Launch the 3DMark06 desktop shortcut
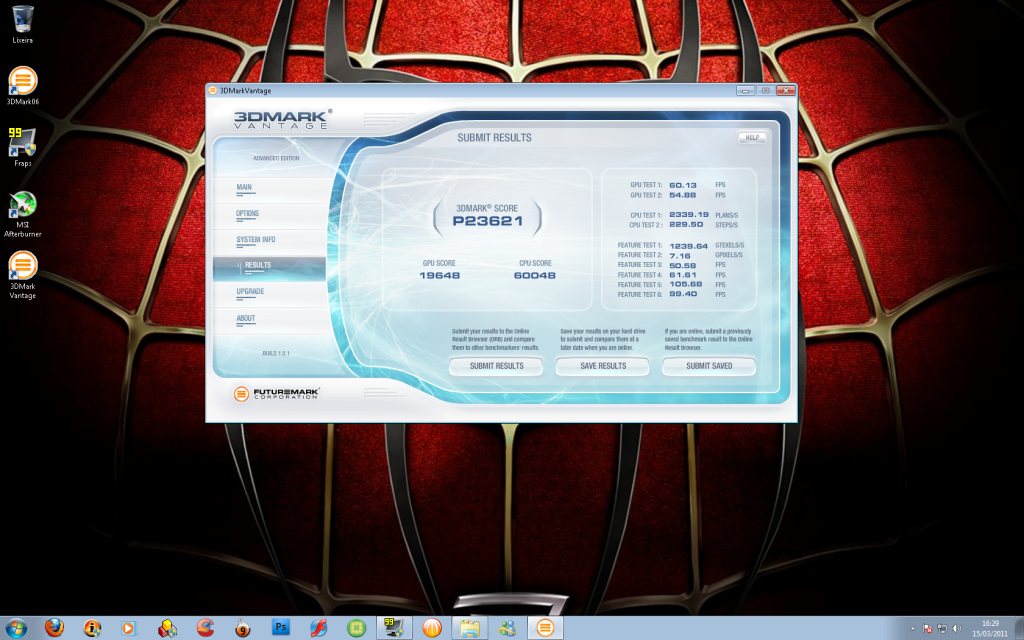1024x640 pixels. [23, 86]
